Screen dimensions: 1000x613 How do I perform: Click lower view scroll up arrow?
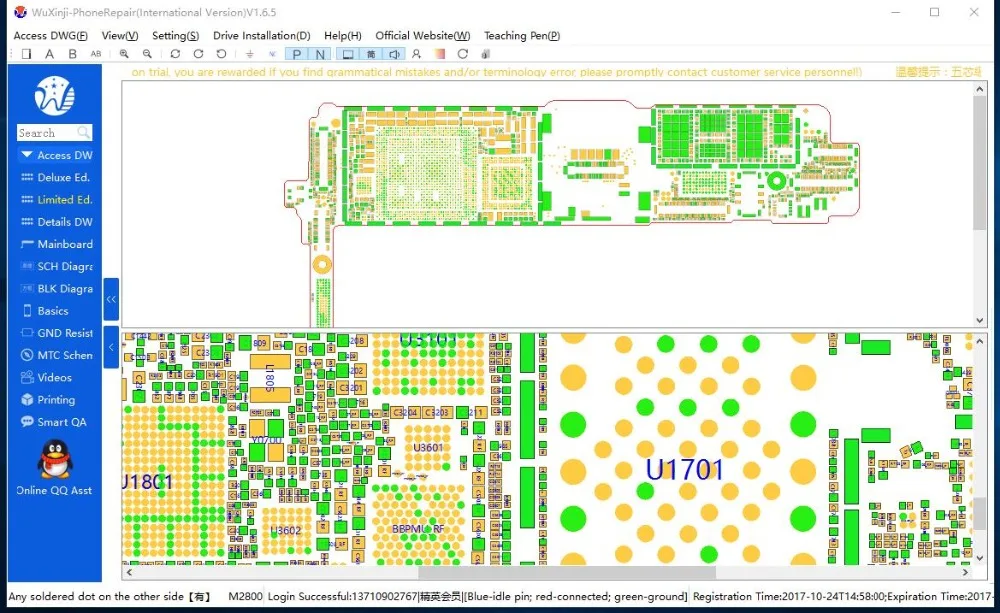pos(980,341)
